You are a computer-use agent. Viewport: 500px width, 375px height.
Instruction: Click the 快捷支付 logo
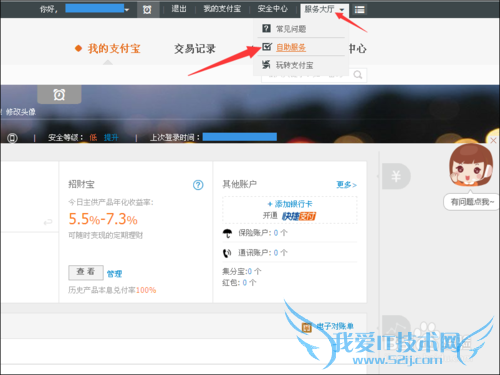pos(299,216)
